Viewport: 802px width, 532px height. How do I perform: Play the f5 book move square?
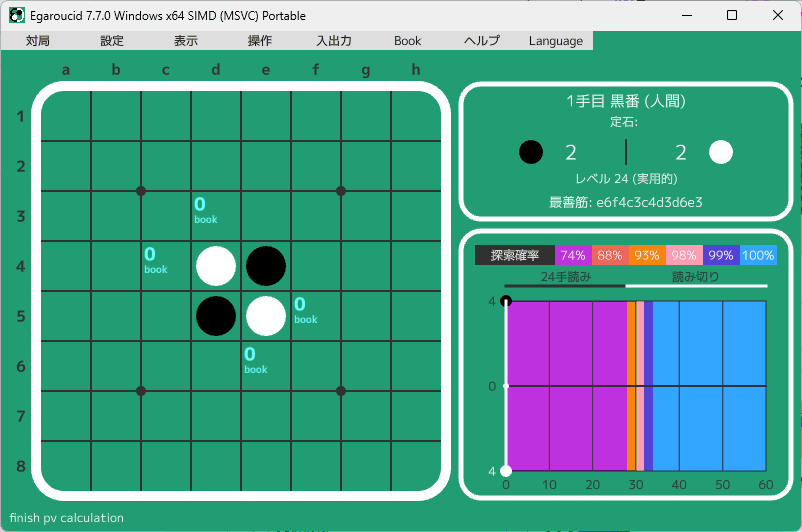[316, 315]
